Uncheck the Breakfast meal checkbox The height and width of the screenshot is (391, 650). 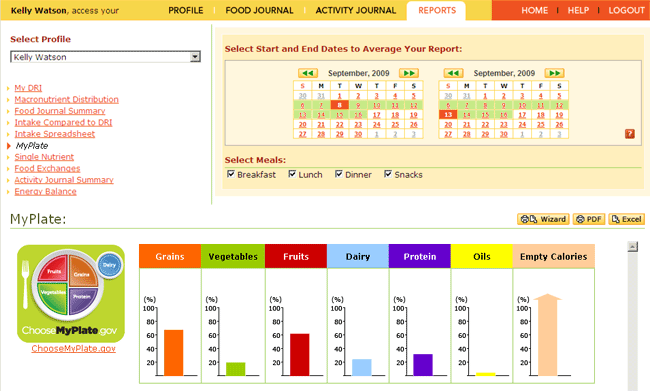tap(231, 174)
